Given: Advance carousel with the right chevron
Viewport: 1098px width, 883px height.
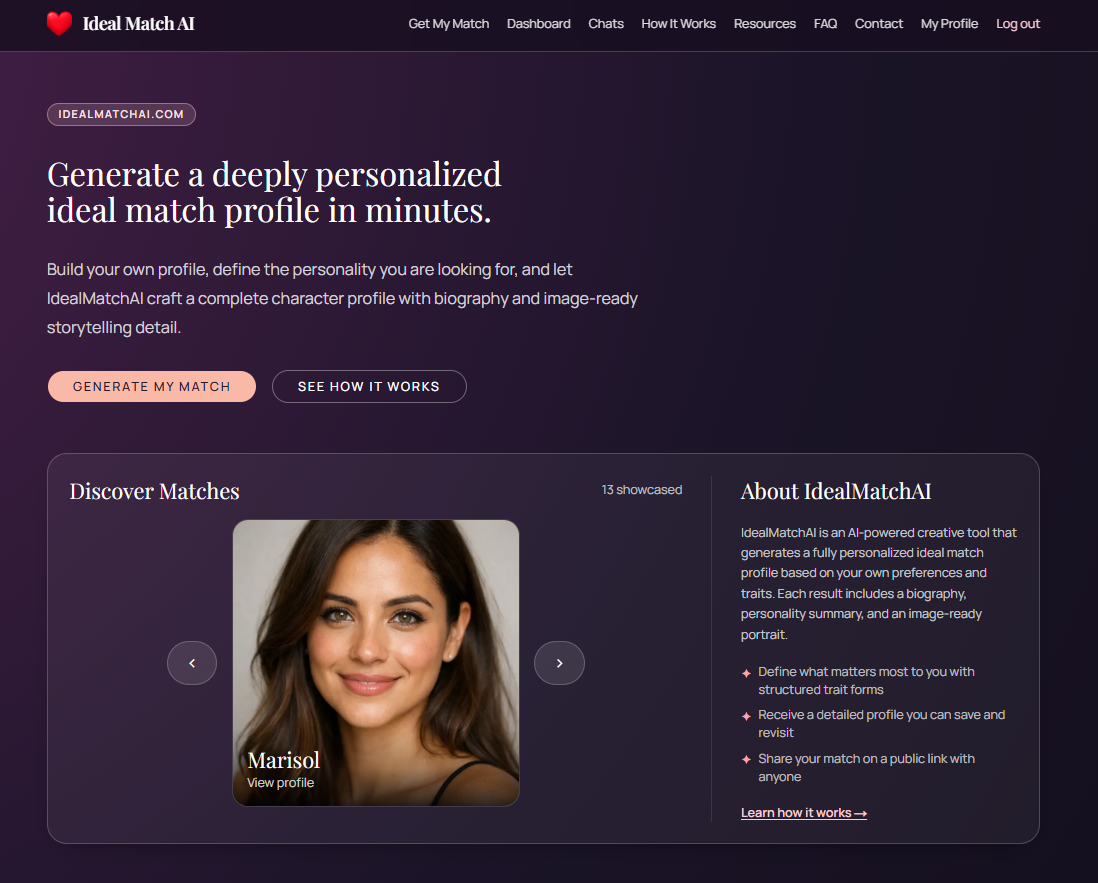Looking at the screenshot, I should pyautogui.click(x=559, y=662).
